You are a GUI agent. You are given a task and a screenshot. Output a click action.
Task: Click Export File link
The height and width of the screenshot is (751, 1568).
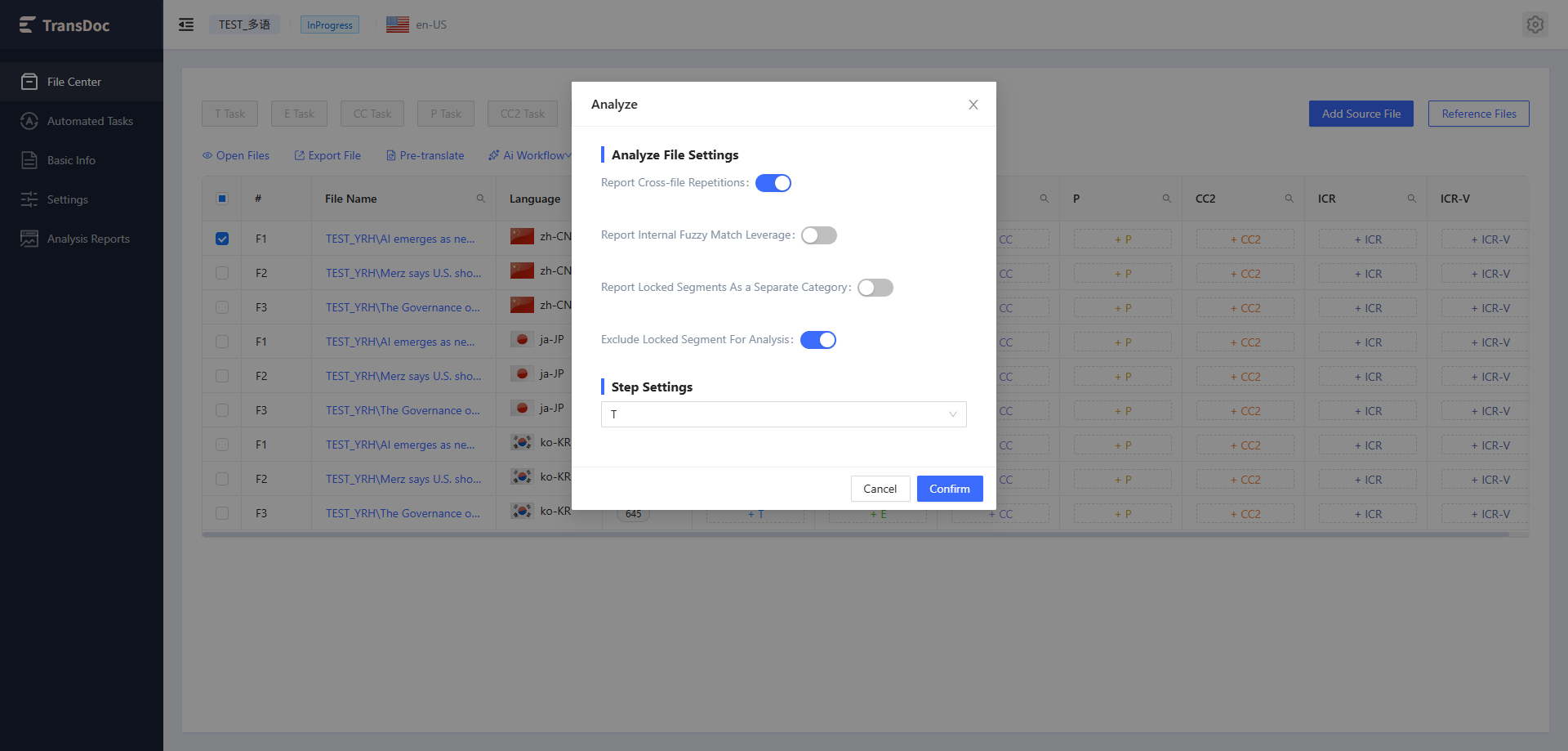point(327,155)
